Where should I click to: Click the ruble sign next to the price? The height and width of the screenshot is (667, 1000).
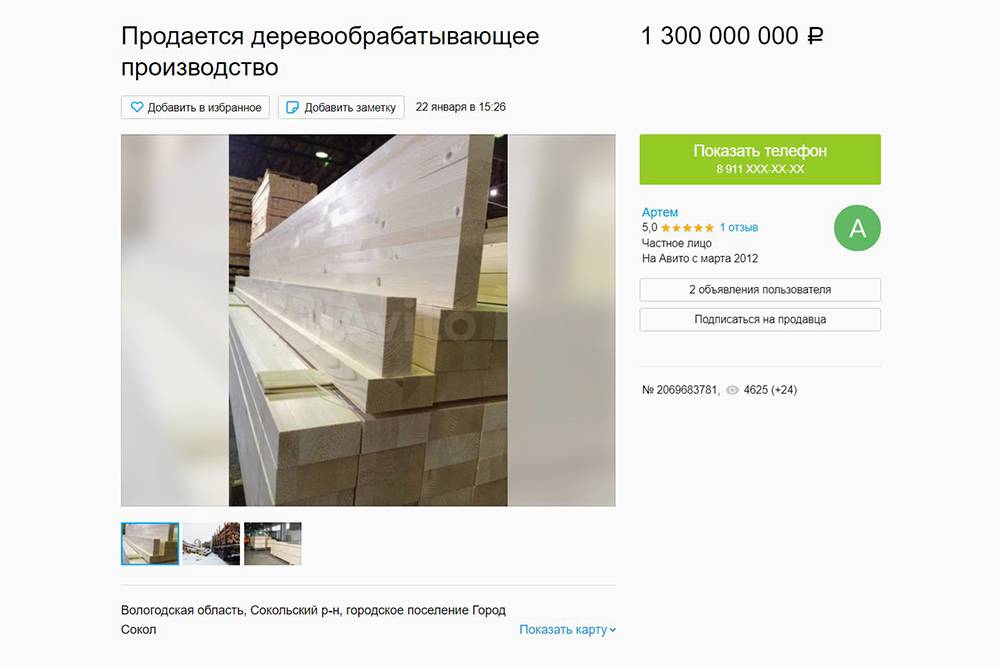[816, 36]
